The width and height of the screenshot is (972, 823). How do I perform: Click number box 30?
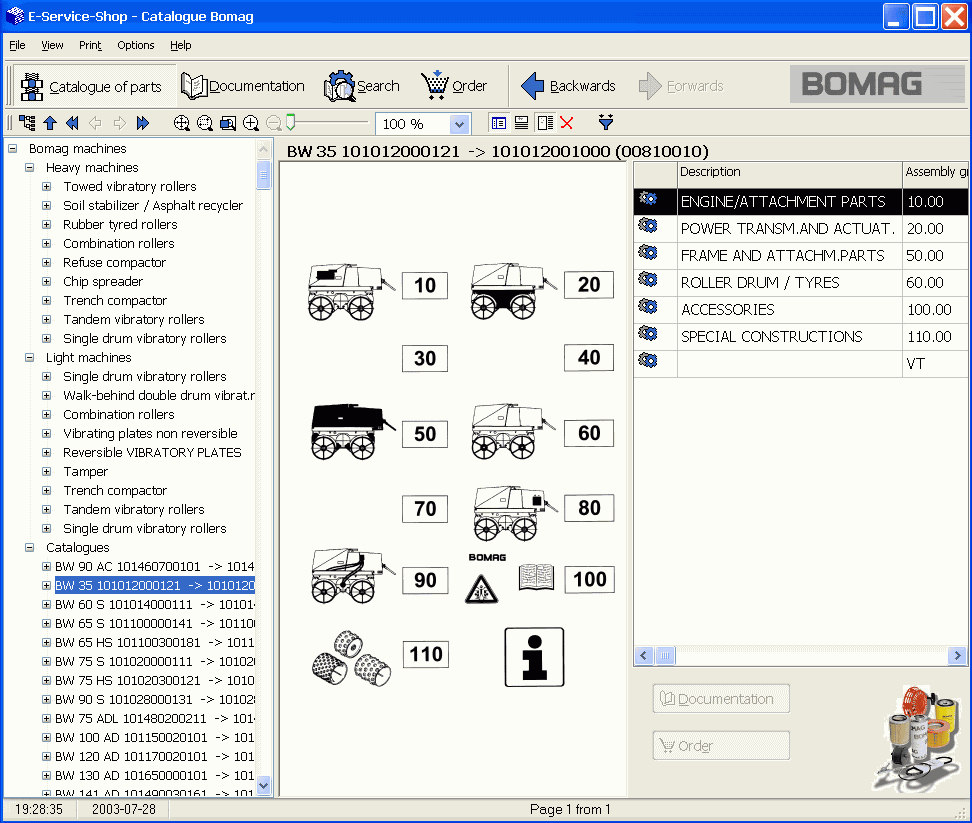425,358
